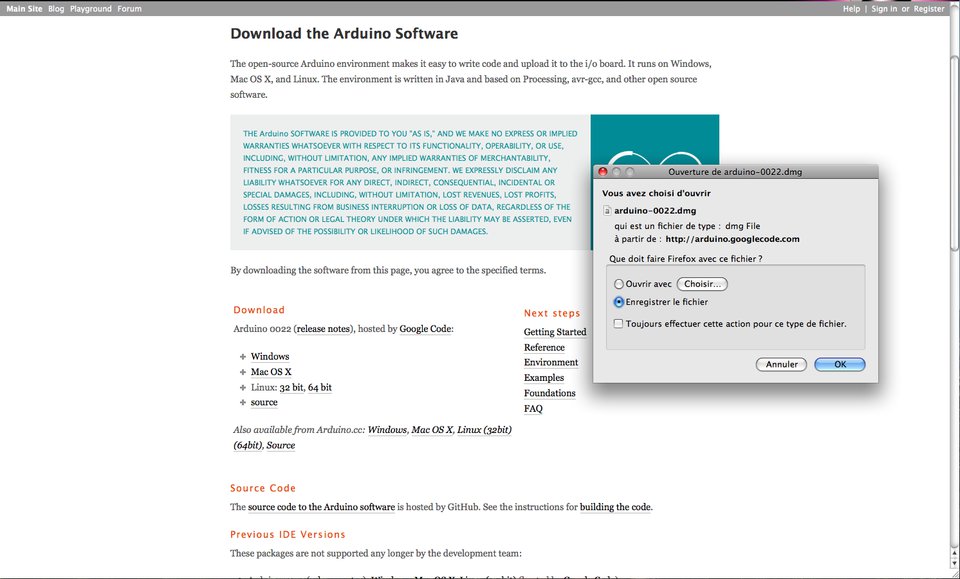The image size is (960, 579).
Task: Click the Register link at top right
Action: [x=929, y=8]
